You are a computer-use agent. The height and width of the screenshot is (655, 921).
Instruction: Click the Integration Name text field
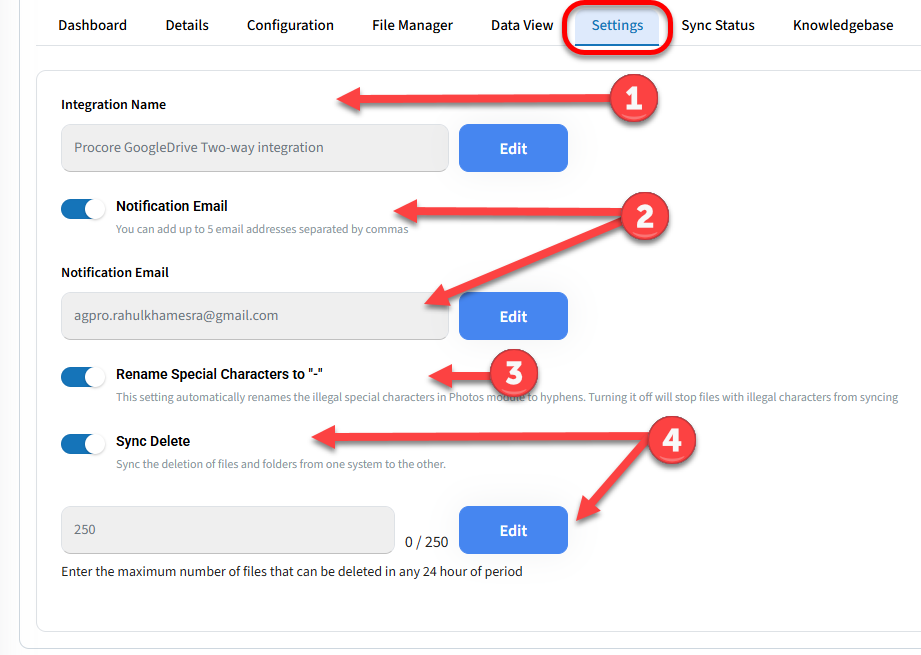tap(254, 148)
